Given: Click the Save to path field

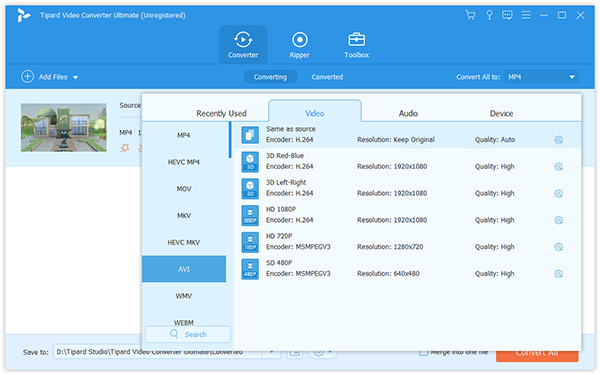Looking at the screenshot, I should (157, 352).
